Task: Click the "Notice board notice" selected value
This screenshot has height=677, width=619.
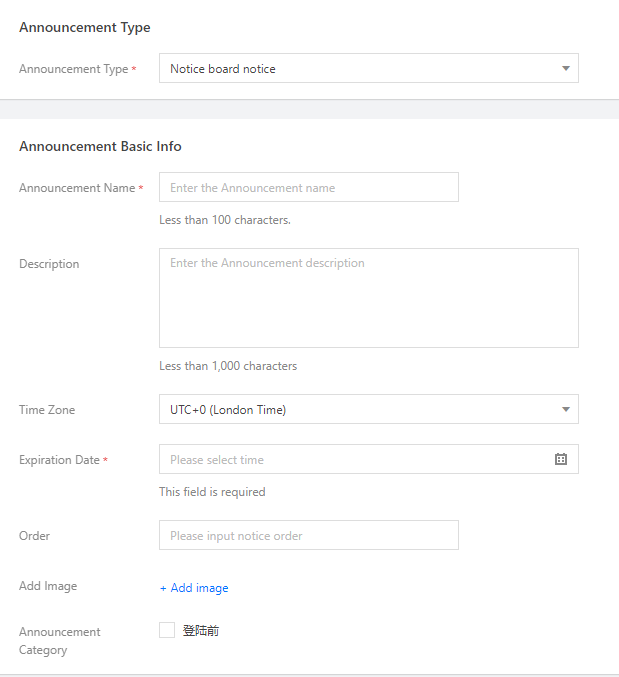Action: [x=223, y=69]
